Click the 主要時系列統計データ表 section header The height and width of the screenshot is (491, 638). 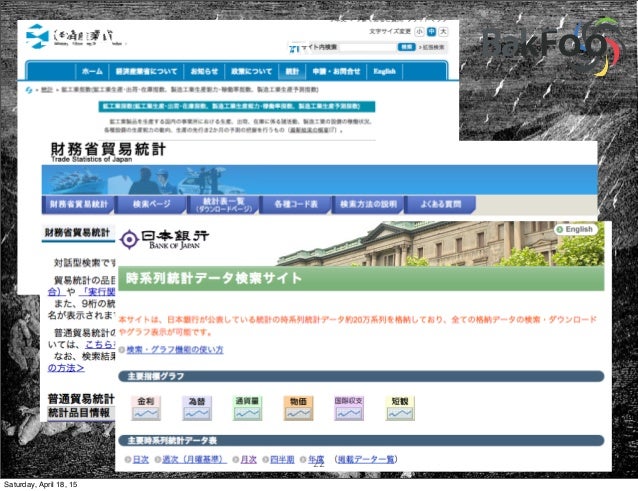361,441
